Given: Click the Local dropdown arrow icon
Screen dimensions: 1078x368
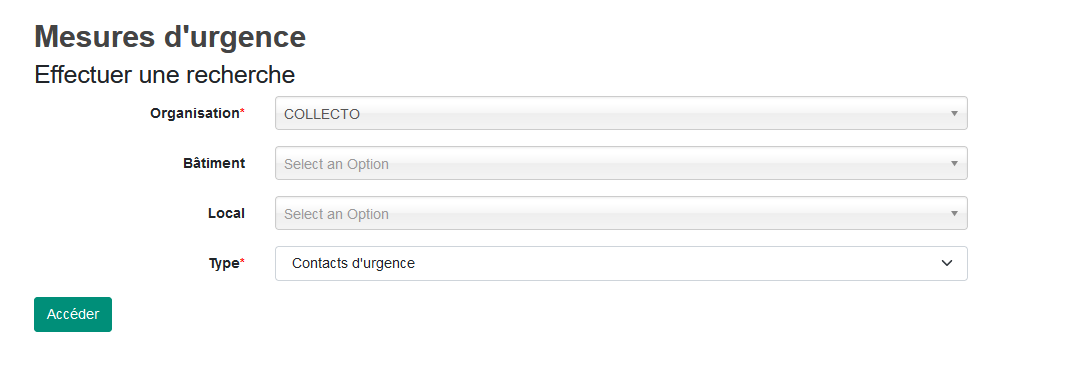Looking at the screenshot, I should pyautogui.click(x=954, y=213).
